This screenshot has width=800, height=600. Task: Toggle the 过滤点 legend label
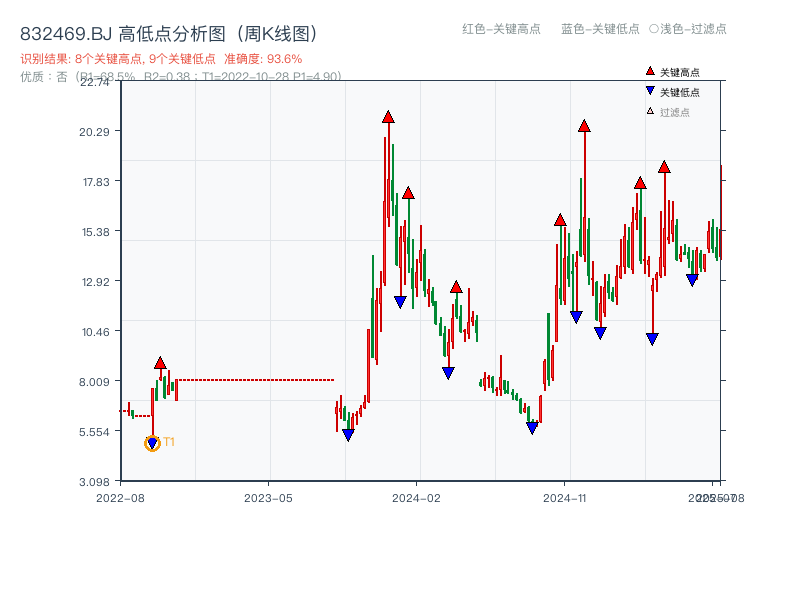[674, 112]
